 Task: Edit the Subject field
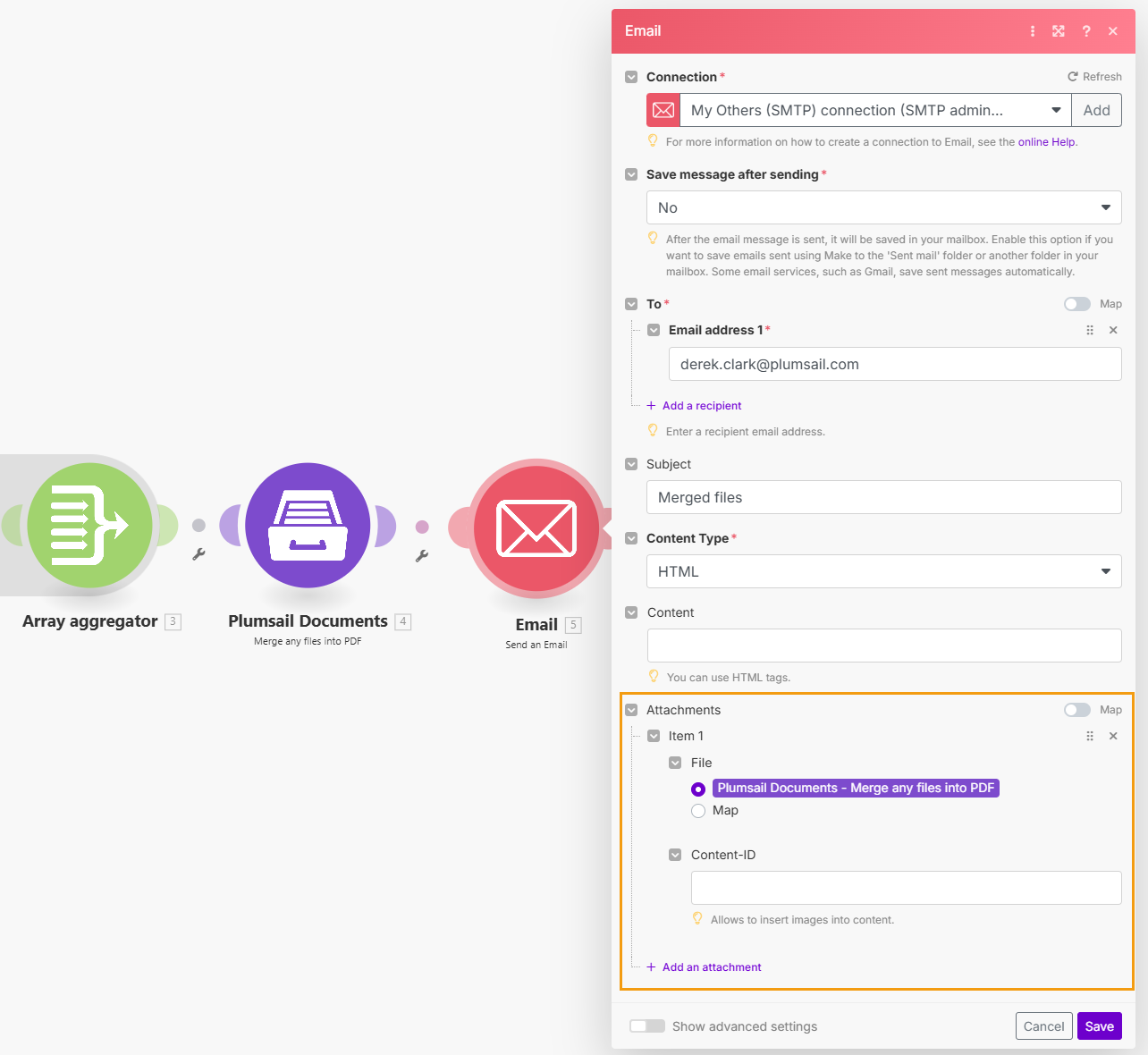[x=884, y=497]
